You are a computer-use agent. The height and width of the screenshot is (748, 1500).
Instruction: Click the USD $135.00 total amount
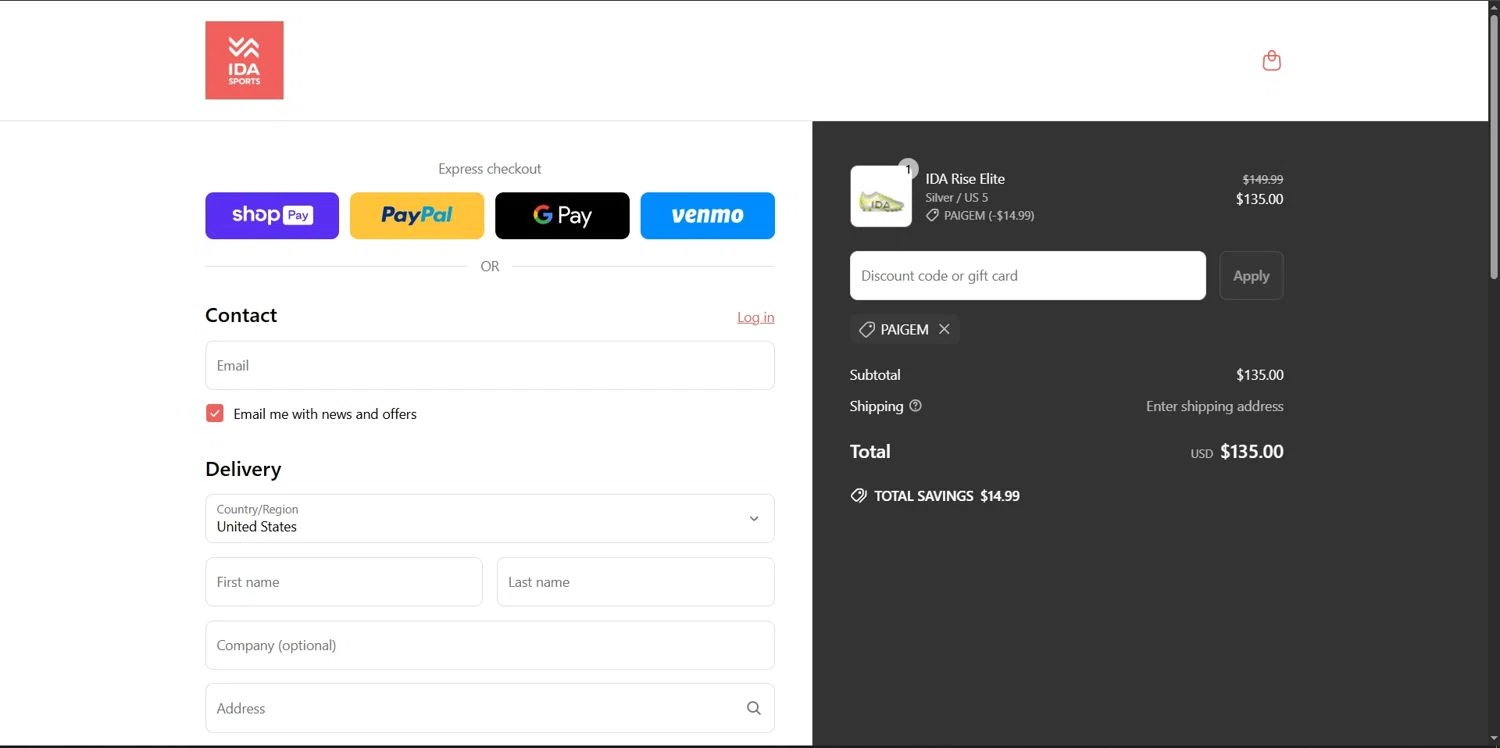pyautogui.click(x=1237, y=452)
